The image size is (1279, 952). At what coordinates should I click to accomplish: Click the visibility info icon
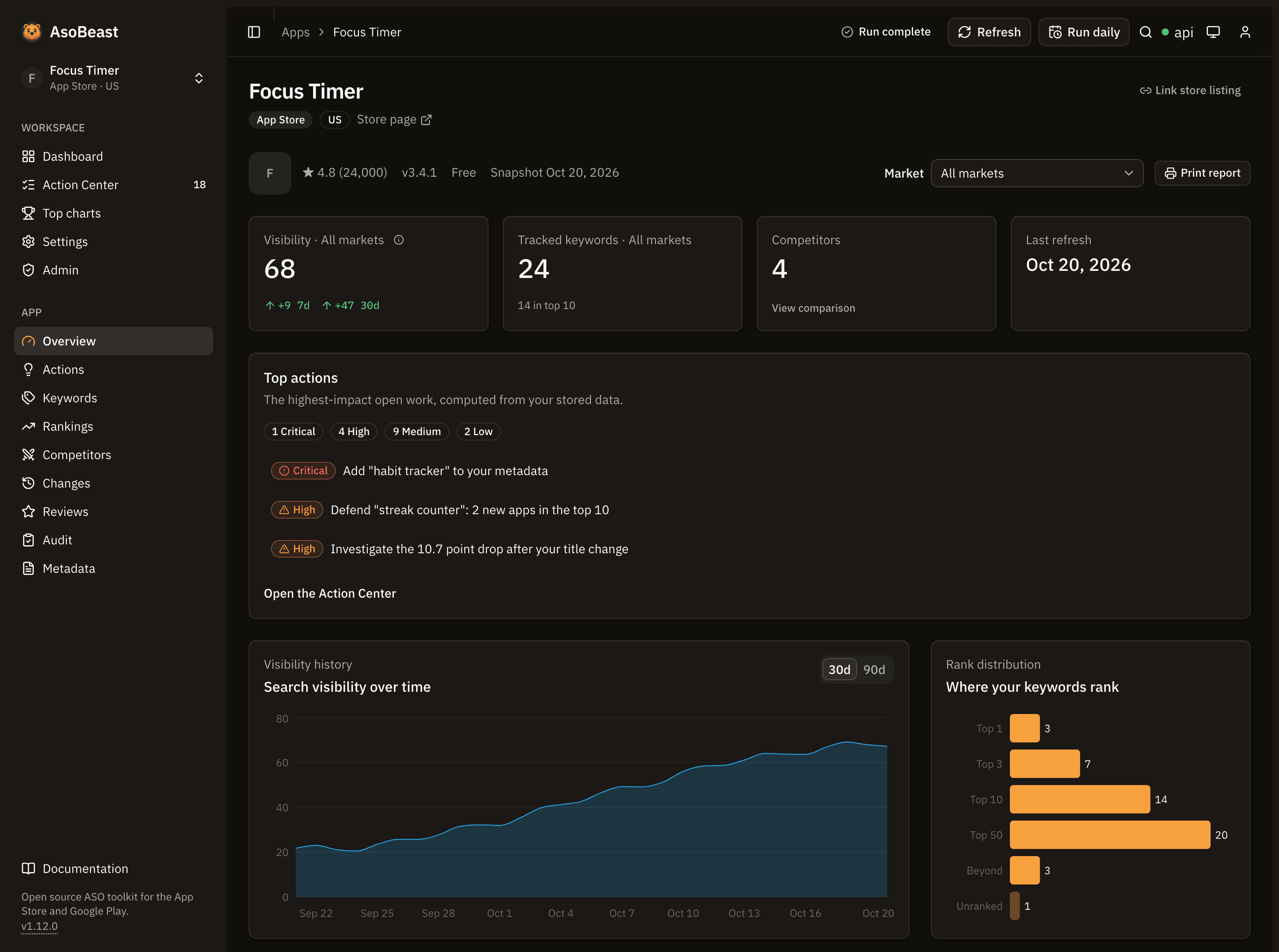tap(398, 240)
